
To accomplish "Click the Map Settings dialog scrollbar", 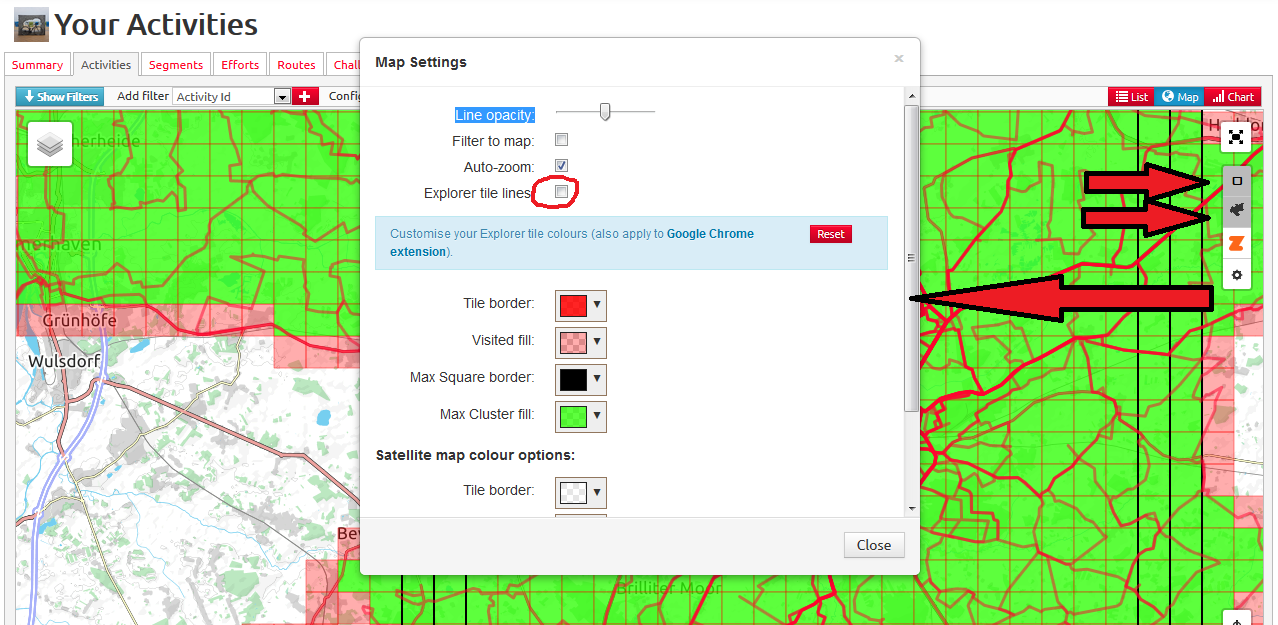I will click(x=910, y=257).
